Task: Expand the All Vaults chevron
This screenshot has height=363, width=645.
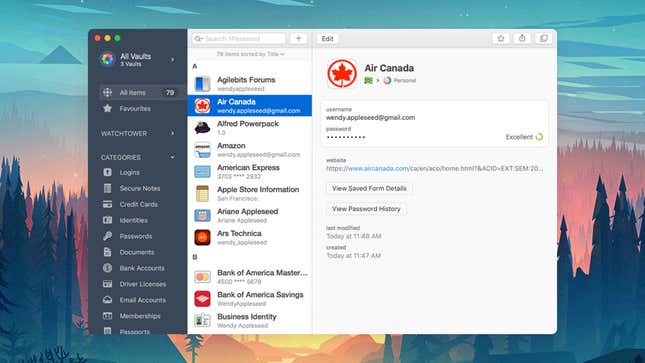Action: pyautogui.click(x=172, y=60)
